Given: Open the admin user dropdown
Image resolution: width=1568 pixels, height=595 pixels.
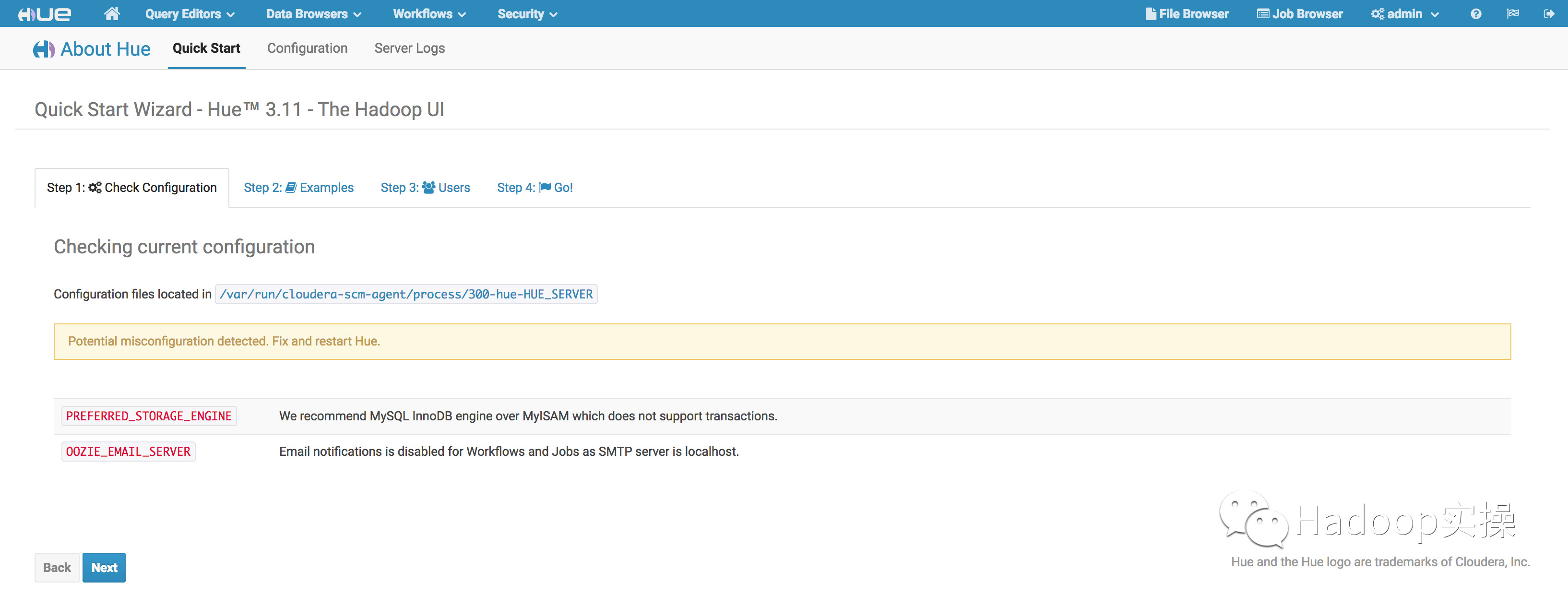Looking at the screenshot, I should pos(1405,13).
